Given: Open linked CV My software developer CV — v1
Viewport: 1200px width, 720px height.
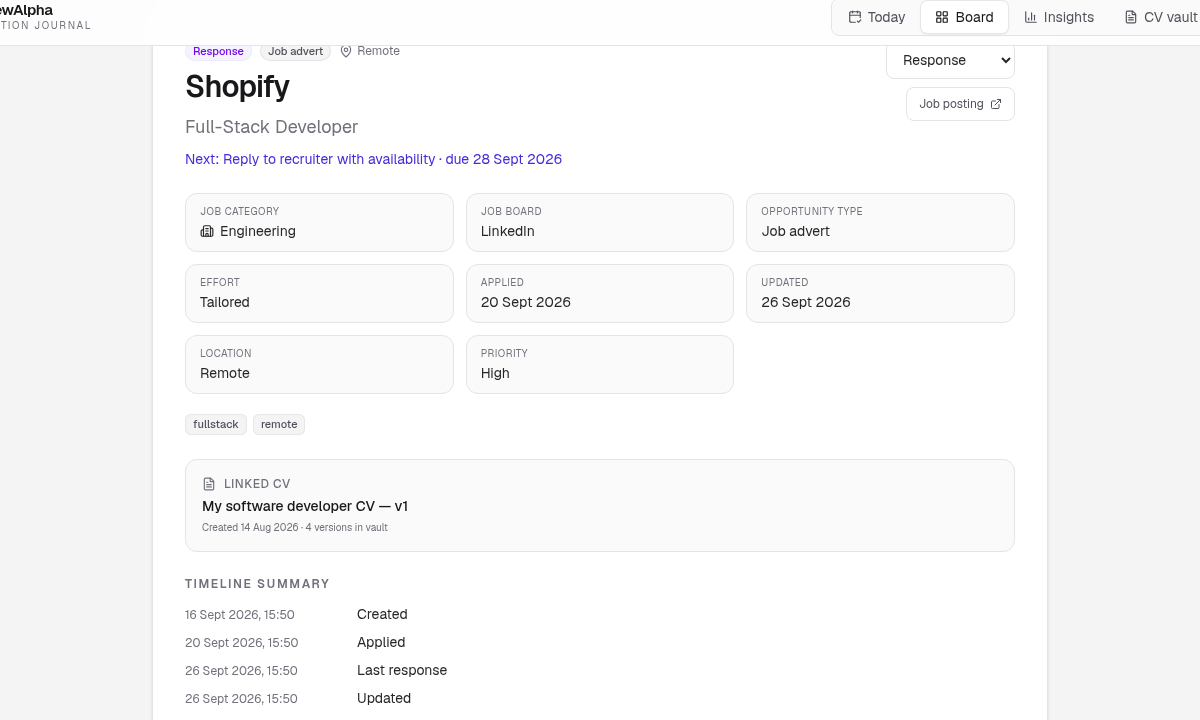Looking at the screenshot, I should pos(305,506).
